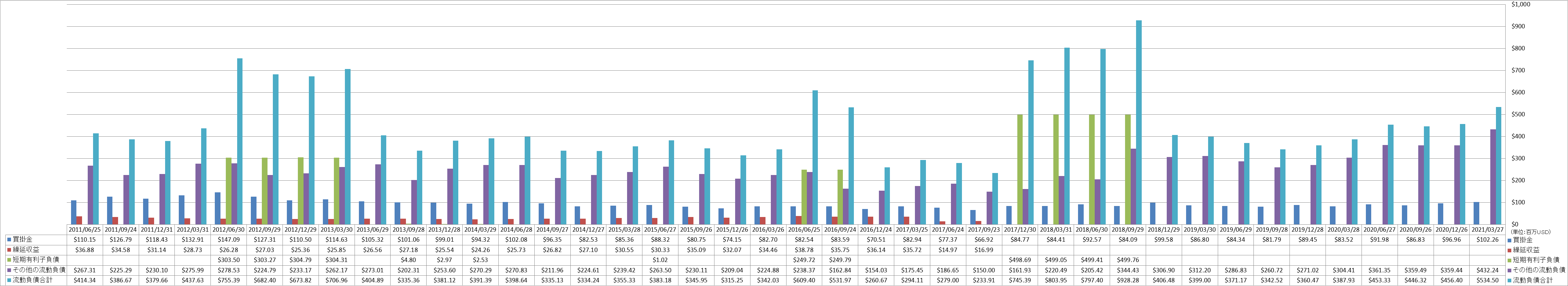Click the $414.34 total liabilities cell

(85, 280)
